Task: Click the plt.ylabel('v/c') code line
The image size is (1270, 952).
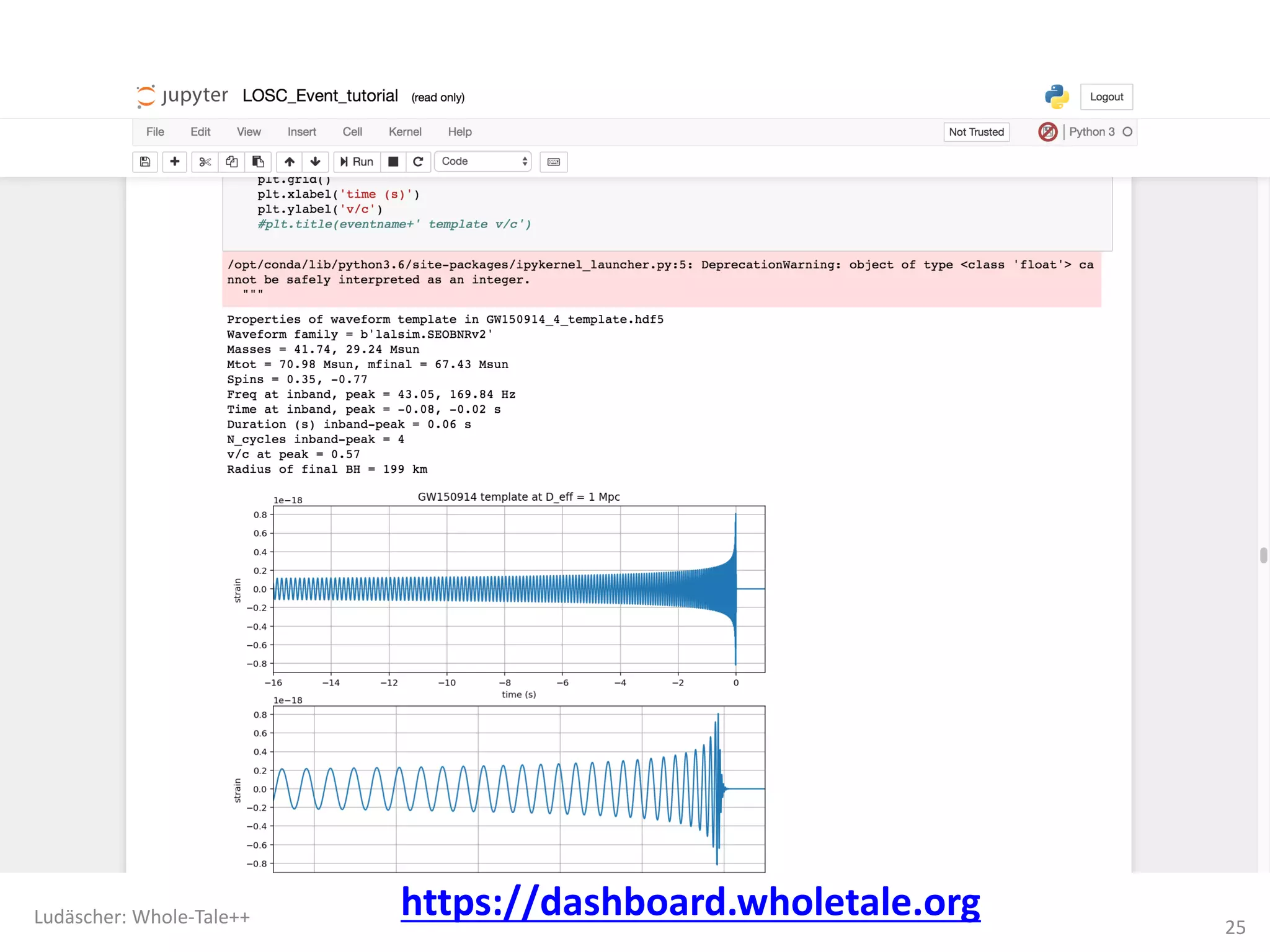Action: (320, 209)
